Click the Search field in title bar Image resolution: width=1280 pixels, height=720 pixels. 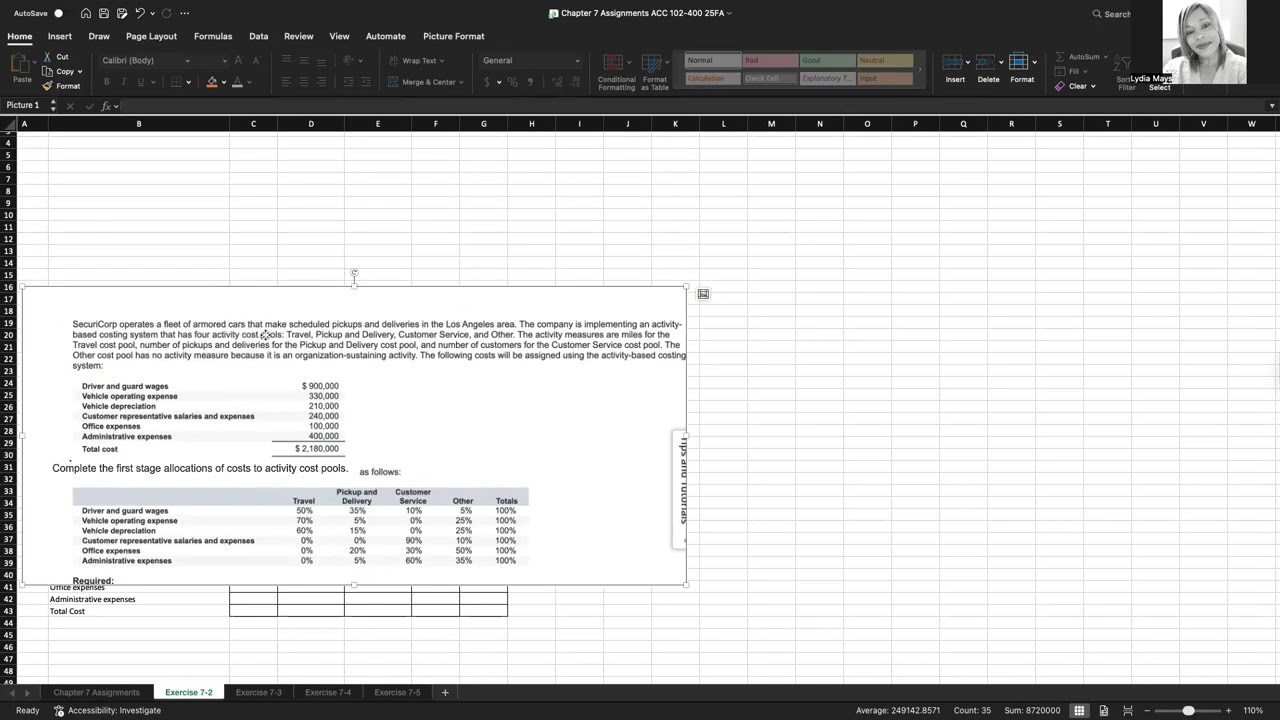pyautogui.click(x=1112, y=14)
